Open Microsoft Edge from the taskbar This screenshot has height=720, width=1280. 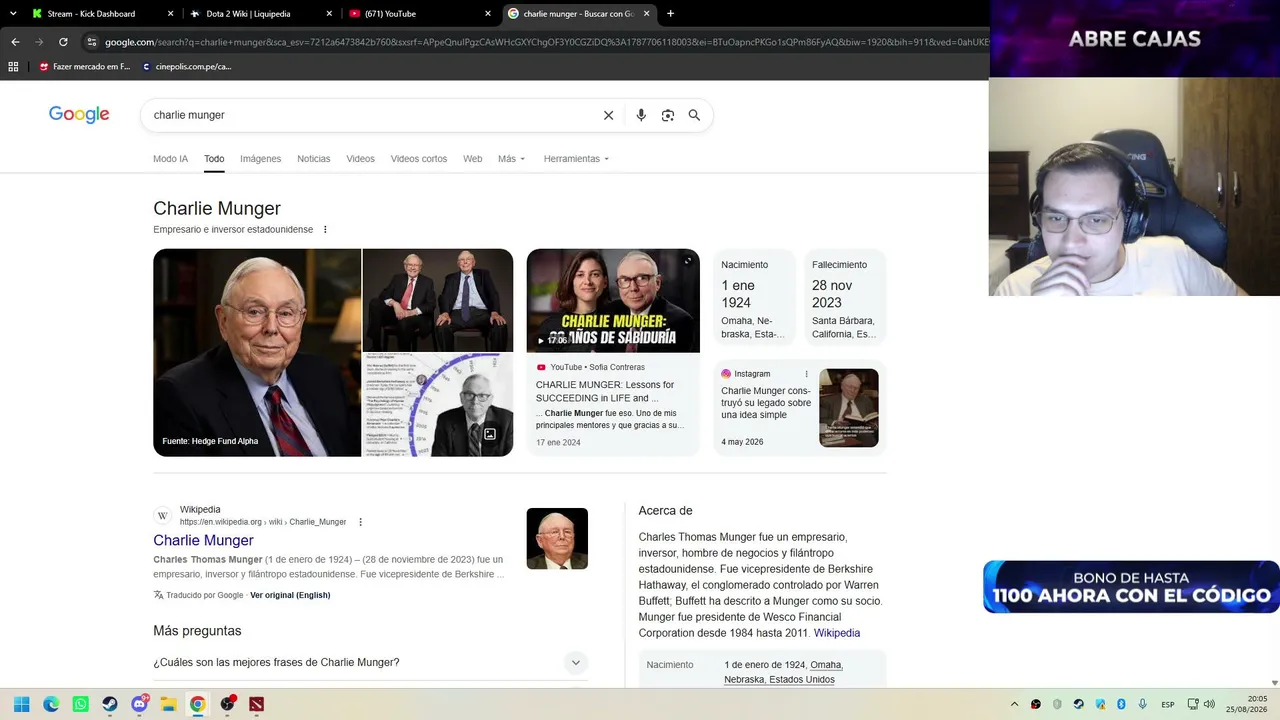(x=51, y=704)
